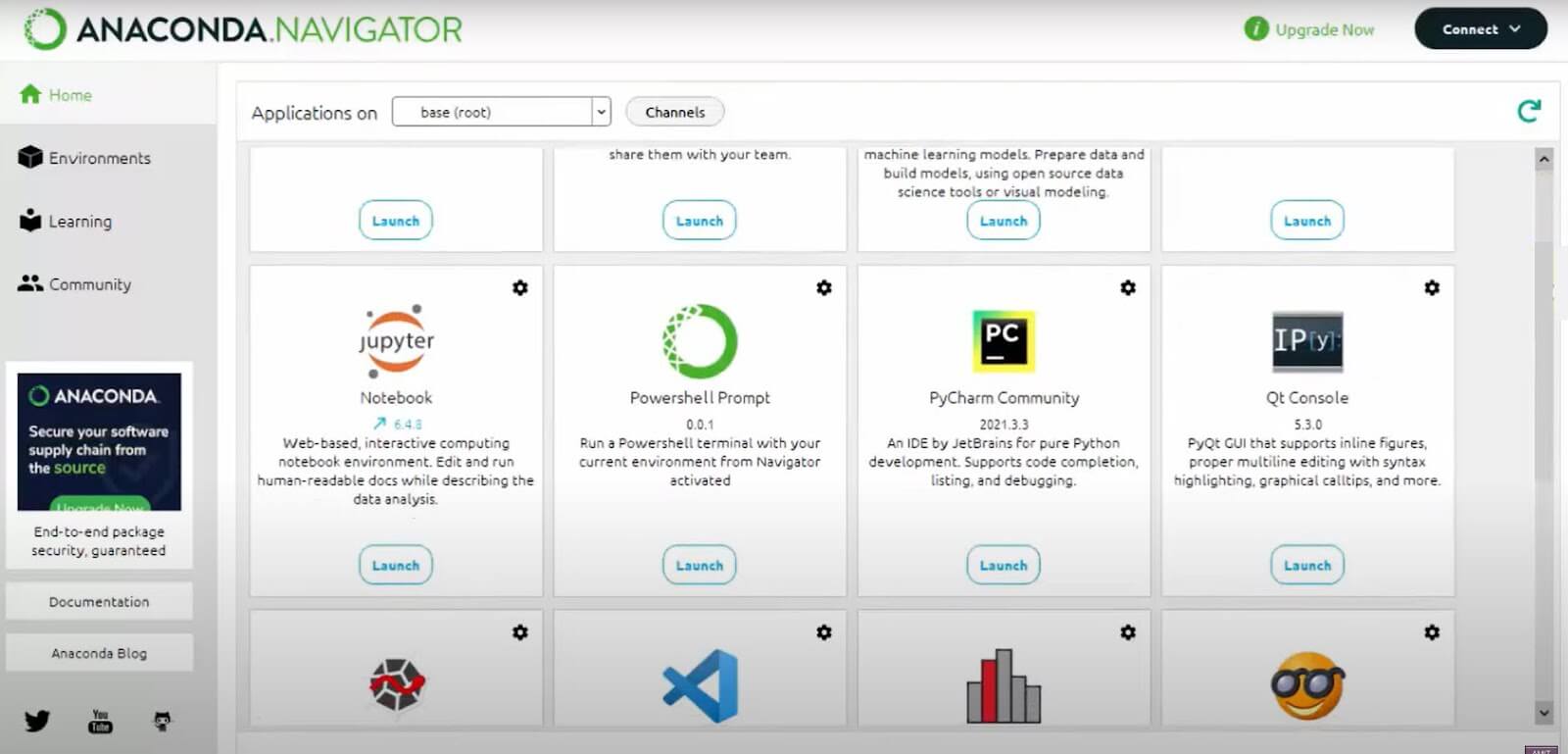Viewport: 1568px width, 754px height.
Task: Click the 'Applications on' label
Action: (x=314, y=113)
